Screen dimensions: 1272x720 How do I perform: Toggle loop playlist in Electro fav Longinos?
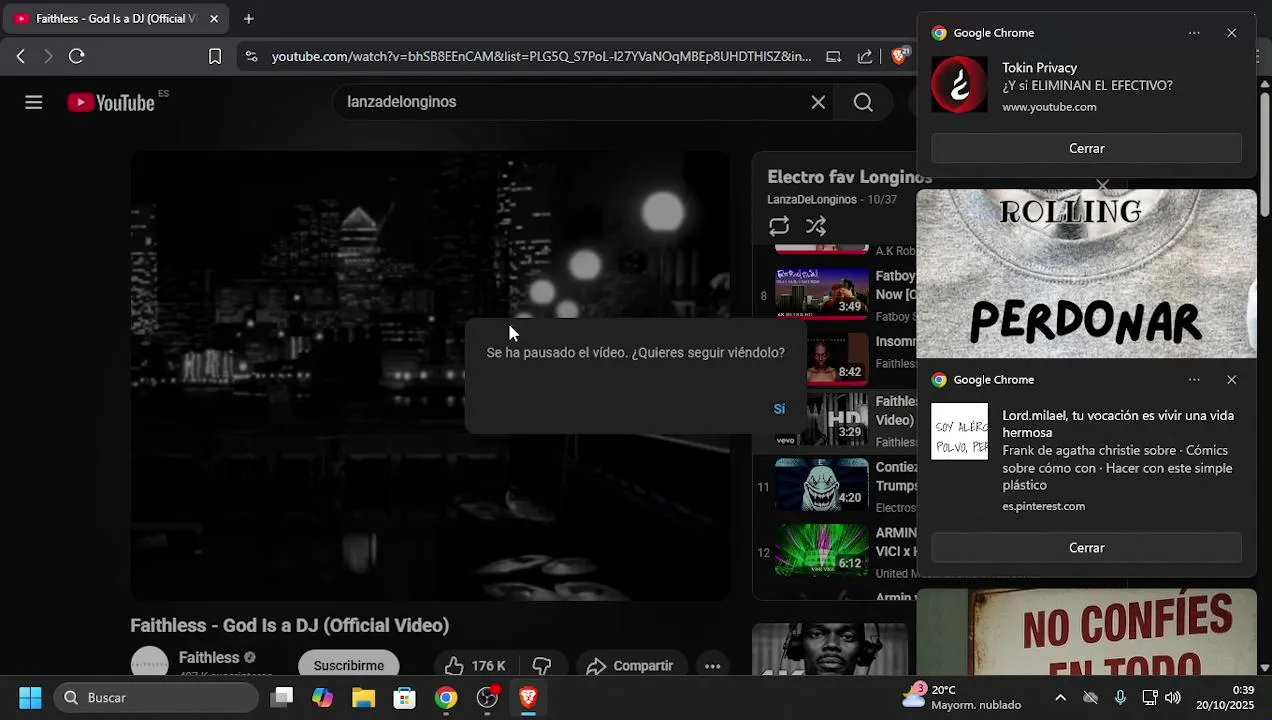point(779,226)
